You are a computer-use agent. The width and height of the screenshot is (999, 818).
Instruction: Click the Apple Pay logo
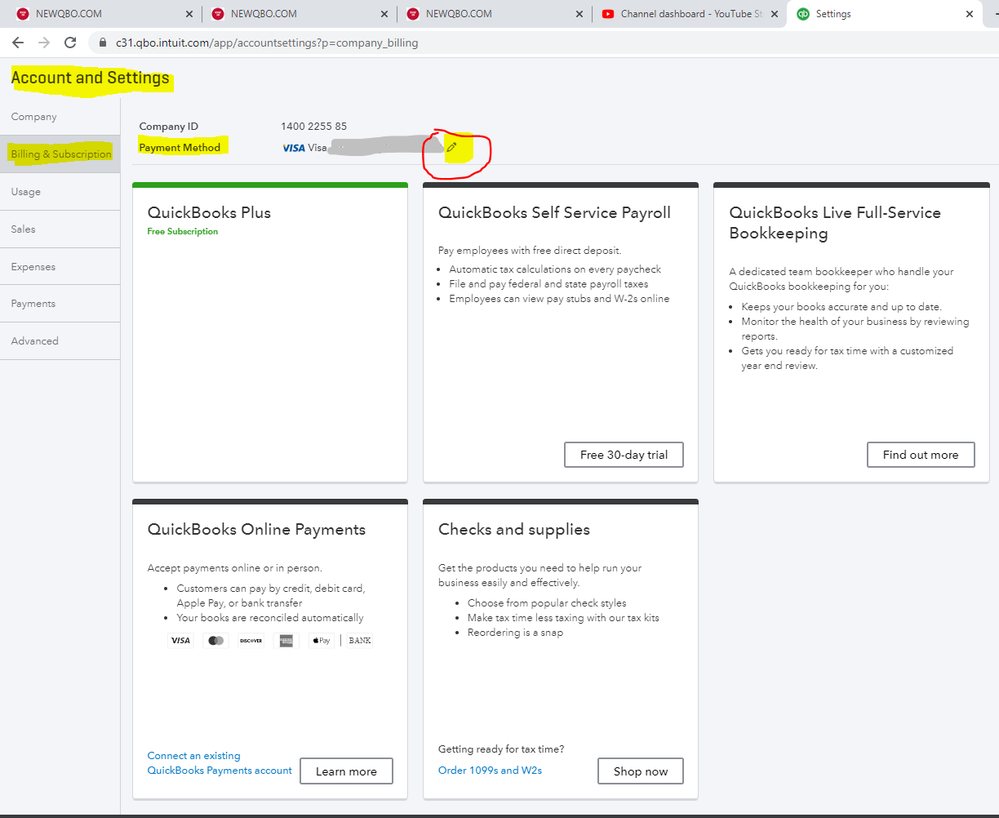coord(321,640)
